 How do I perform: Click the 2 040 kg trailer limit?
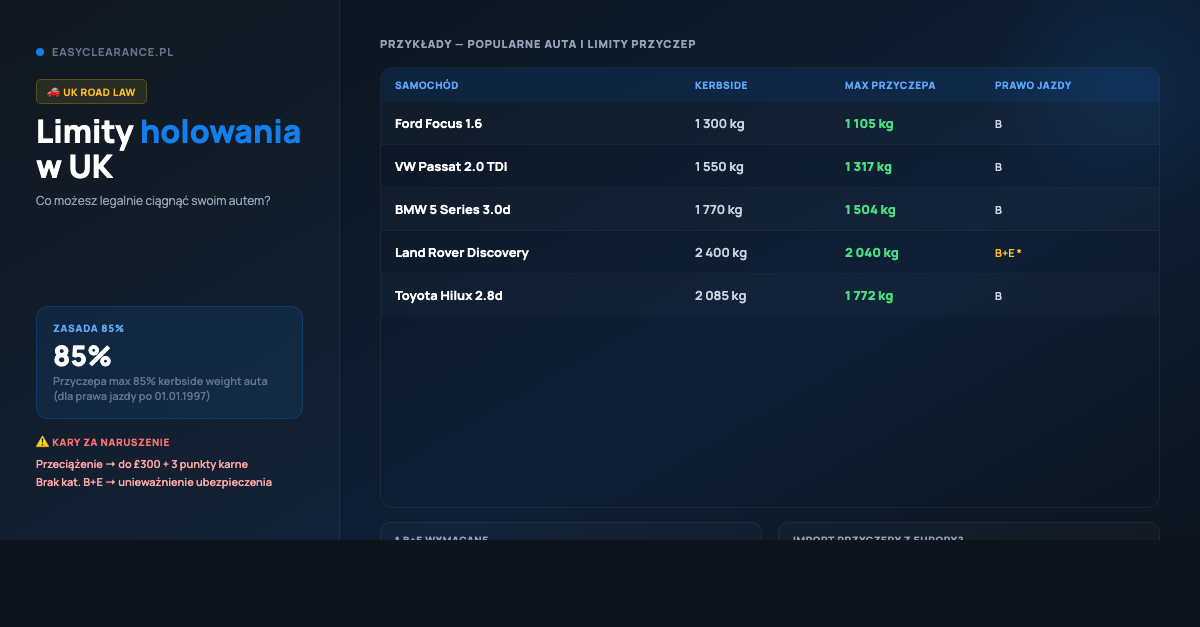tap(872, 253)
